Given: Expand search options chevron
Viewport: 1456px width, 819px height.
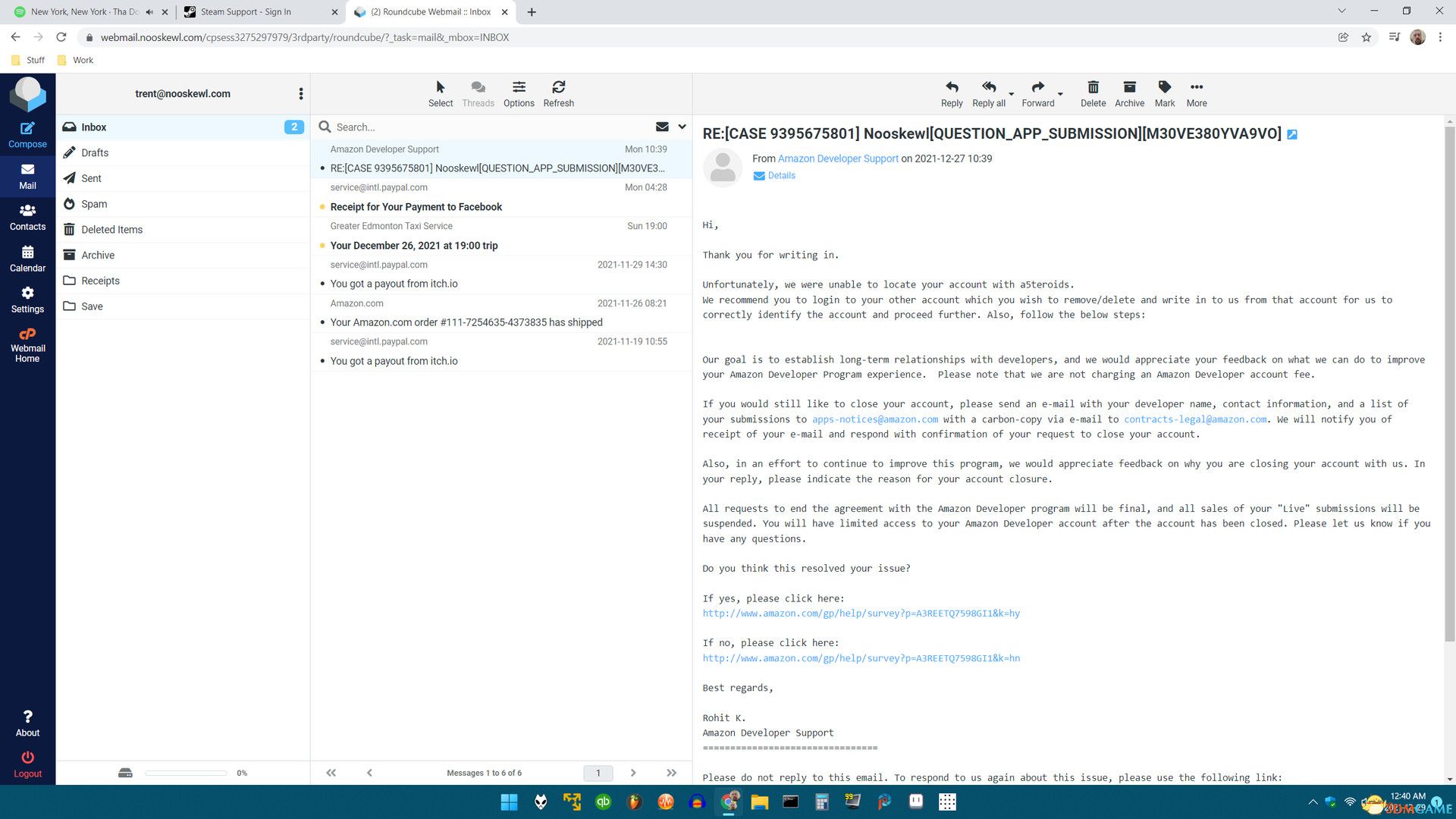Looking at the screenshot, I should pos(682,127).
